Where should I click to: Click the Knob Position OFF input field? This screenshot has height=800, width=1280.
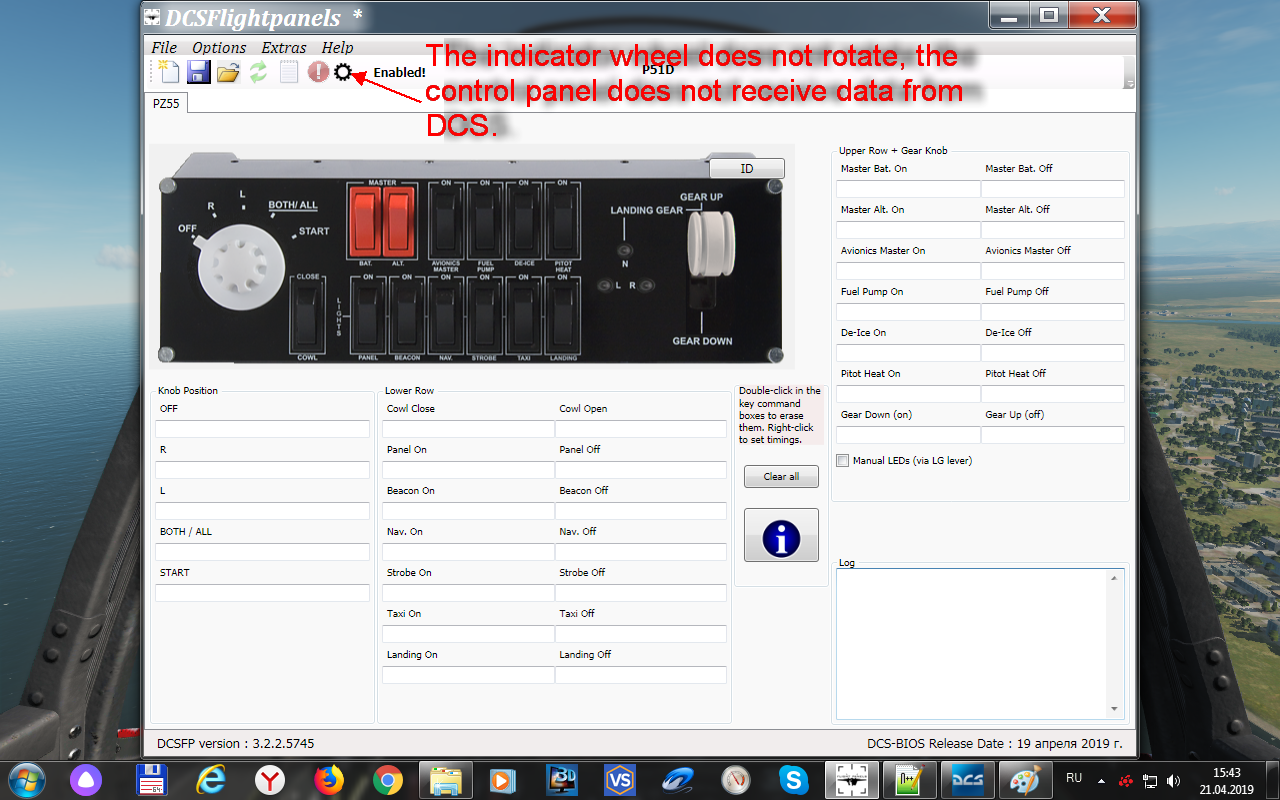click(262, 429)
